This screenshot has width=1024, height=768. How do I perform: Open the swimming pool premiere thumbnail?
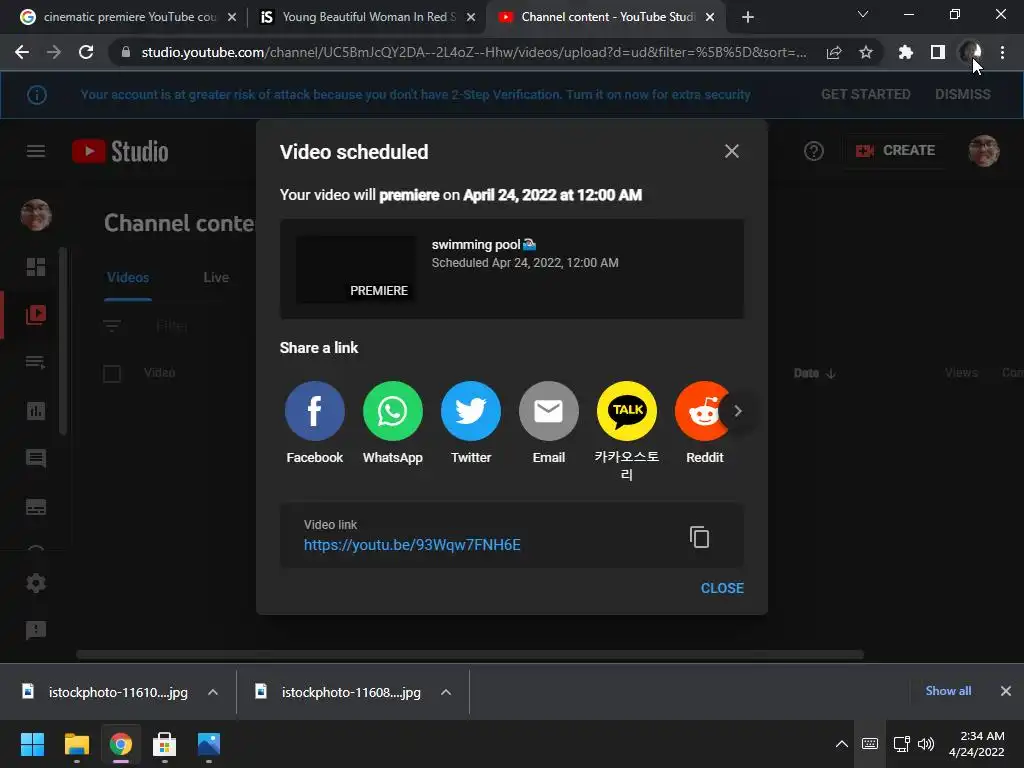(356, 269)
